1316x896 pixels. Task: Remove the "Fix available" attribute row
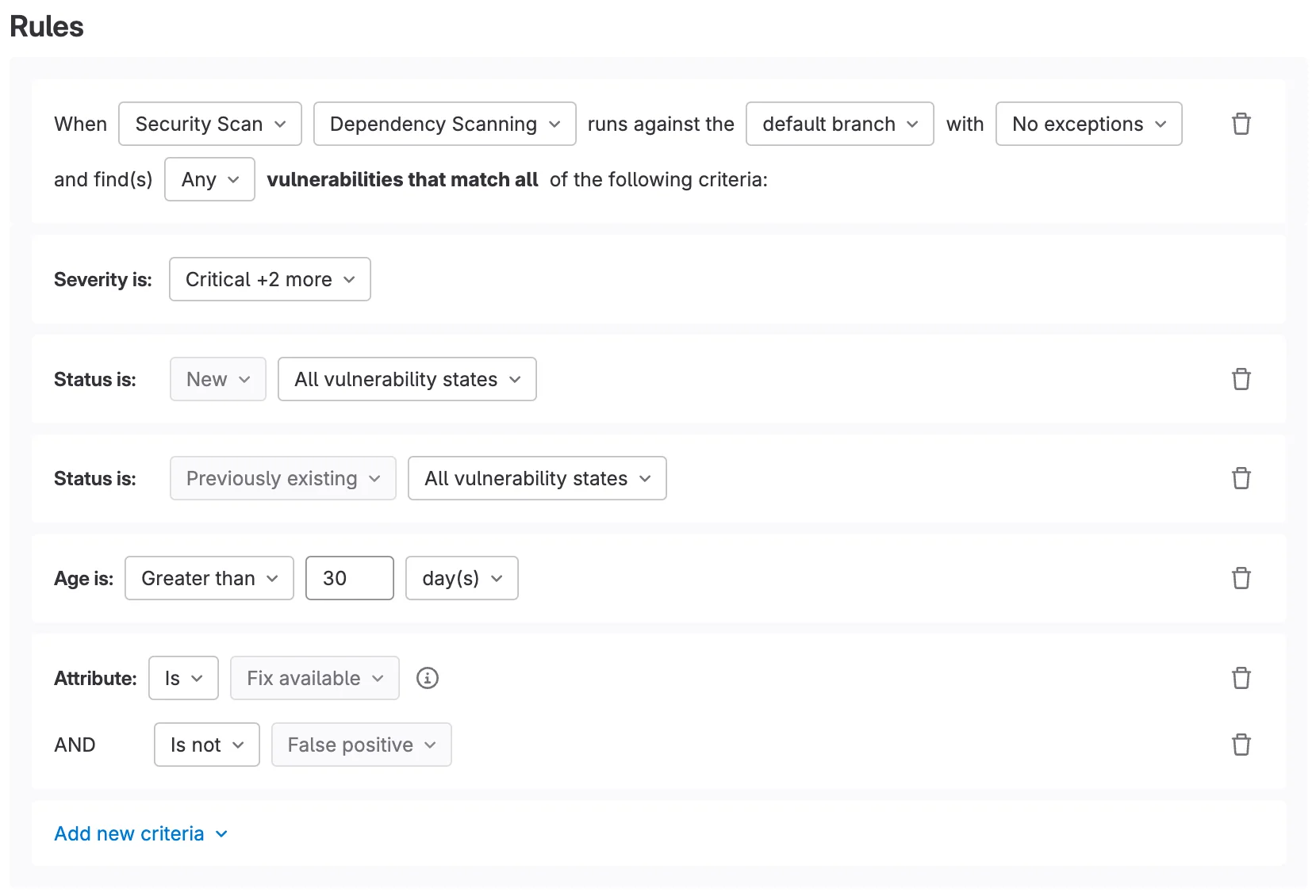(x=1241, y=678)
